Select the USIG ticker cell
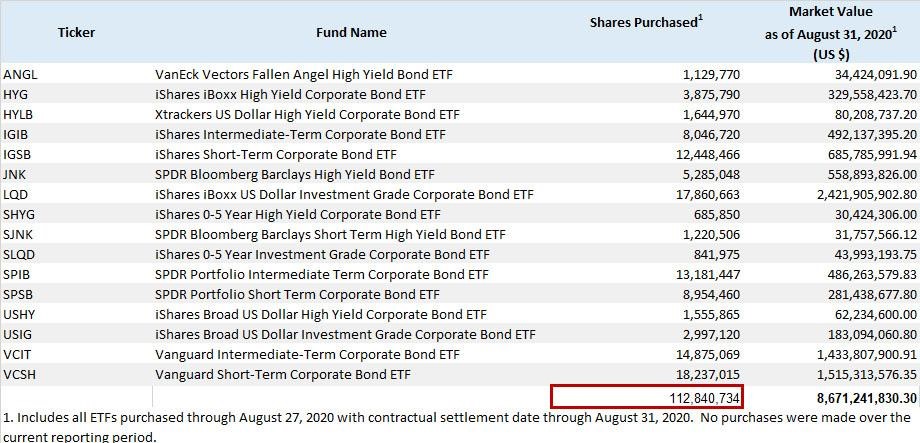Screen dimensions: 920x443 click(18, 334)
